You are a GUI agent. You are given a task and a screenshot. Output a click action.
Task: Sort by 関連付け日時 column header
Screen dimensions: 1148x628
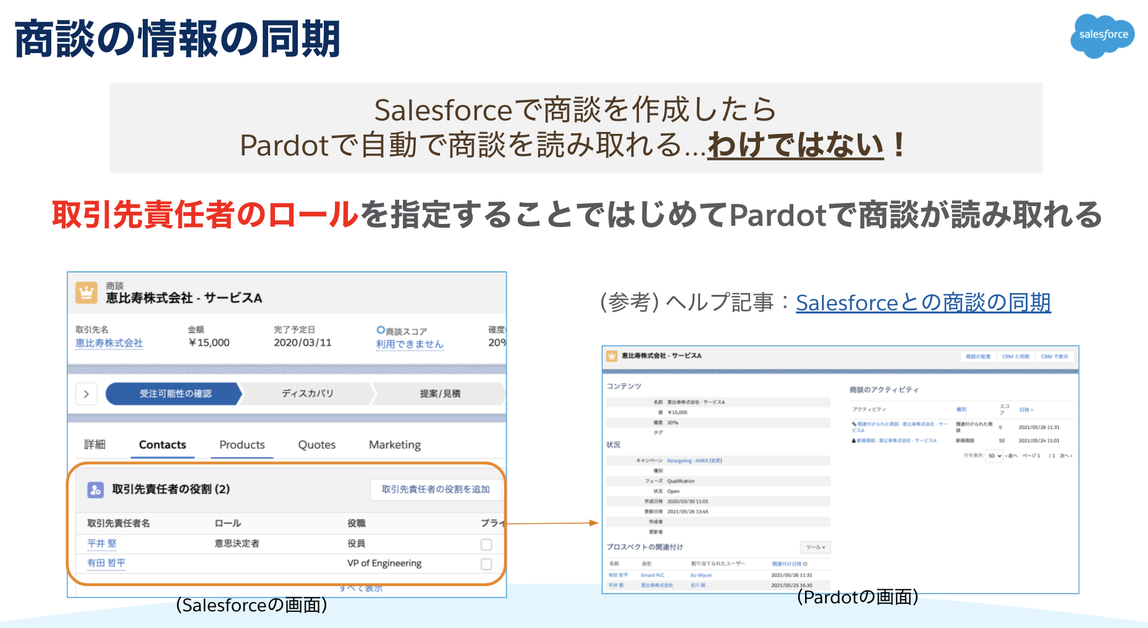pyautogui.click(x=786, y=564)
